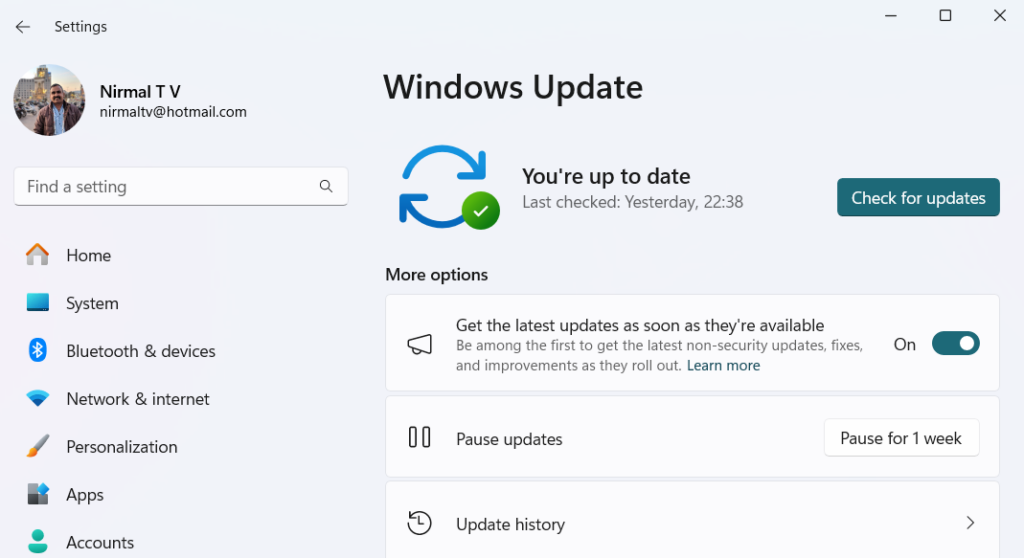This screenshot has width=1024, height=558.
Task: Open Personalization settings
Action: click(x=121, y=447)
